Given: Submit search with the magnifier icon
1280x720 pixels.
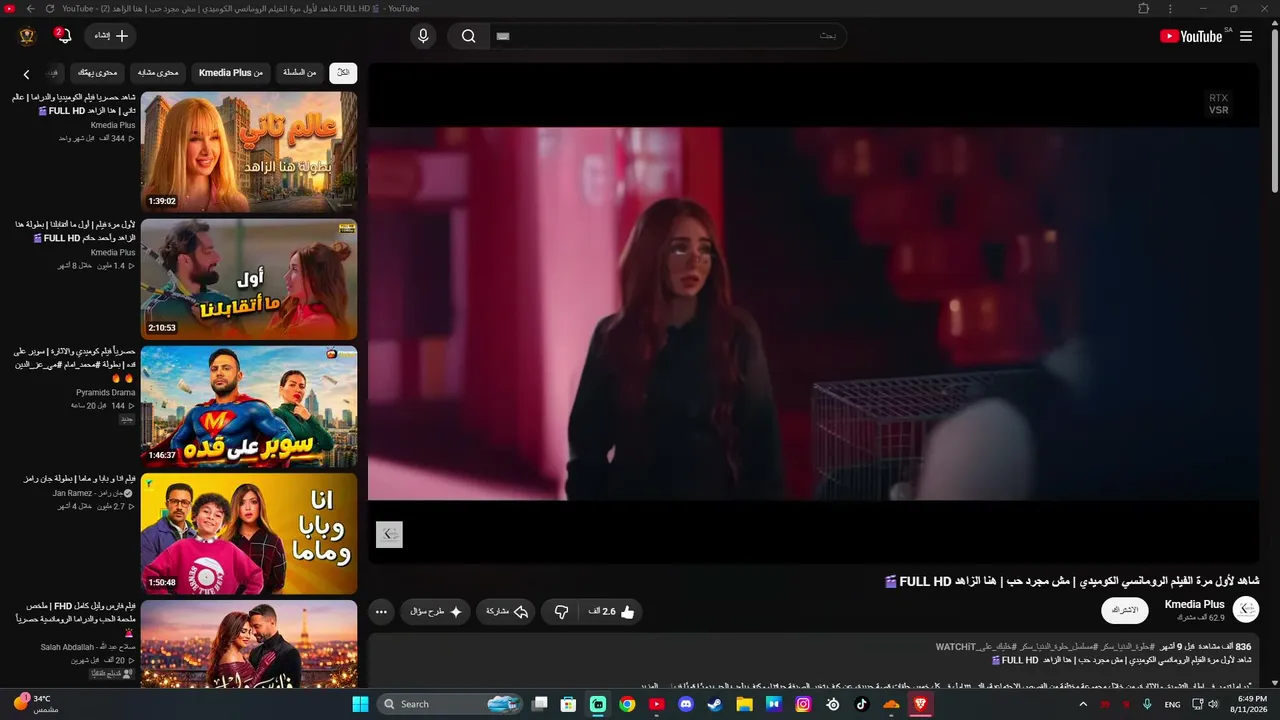Looking at the screenshot, I should [468, 36].
